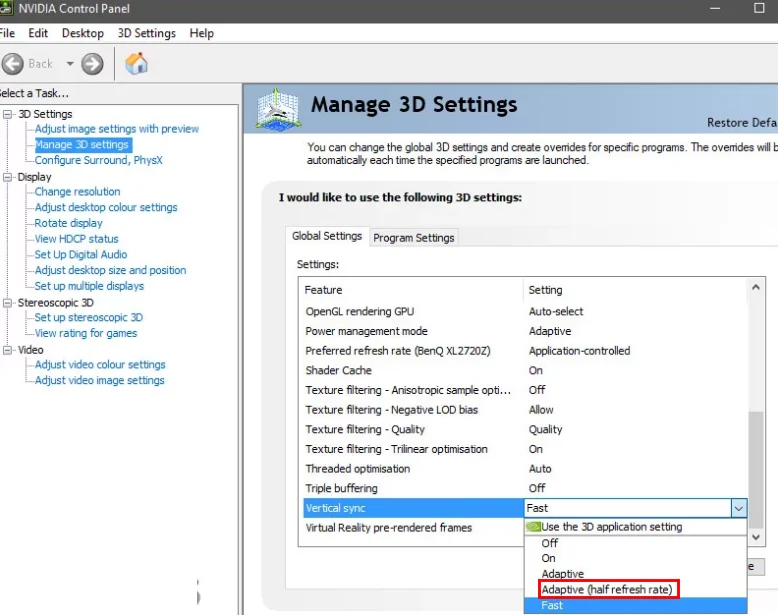This screenshot has width=778, height=615.
Task: Select the Triple buffering row
Action: [524, 488]
